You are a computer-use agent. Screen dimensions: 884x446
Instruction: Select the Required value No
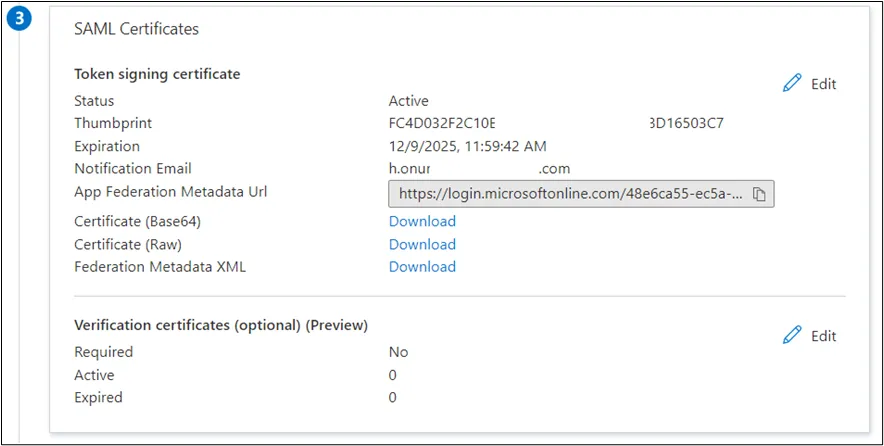(x=398, y=352)
